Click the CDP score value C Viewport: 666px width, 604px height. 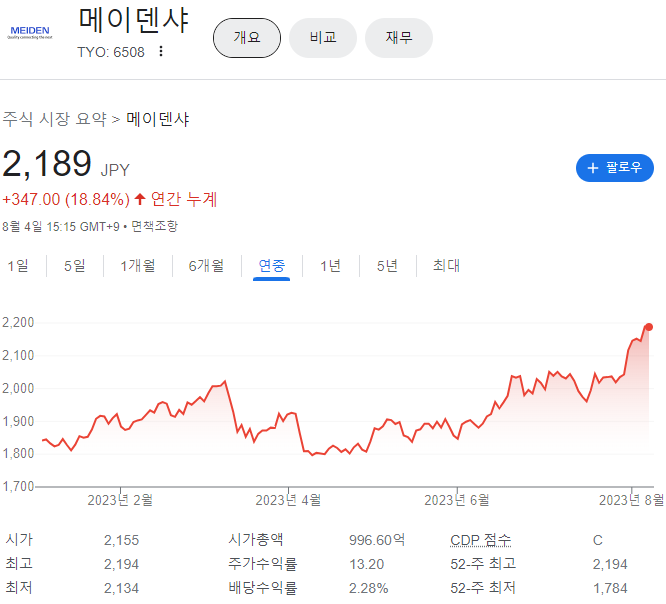[598, 540]
